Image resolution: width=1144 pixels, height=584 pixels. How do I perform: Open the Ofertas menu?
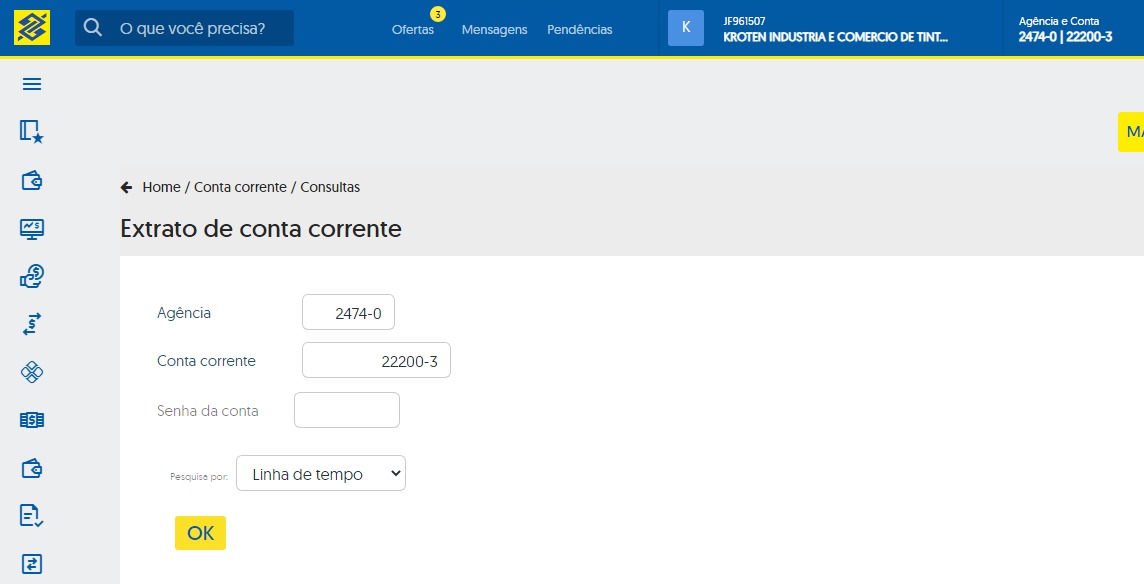tap(413, 30)
